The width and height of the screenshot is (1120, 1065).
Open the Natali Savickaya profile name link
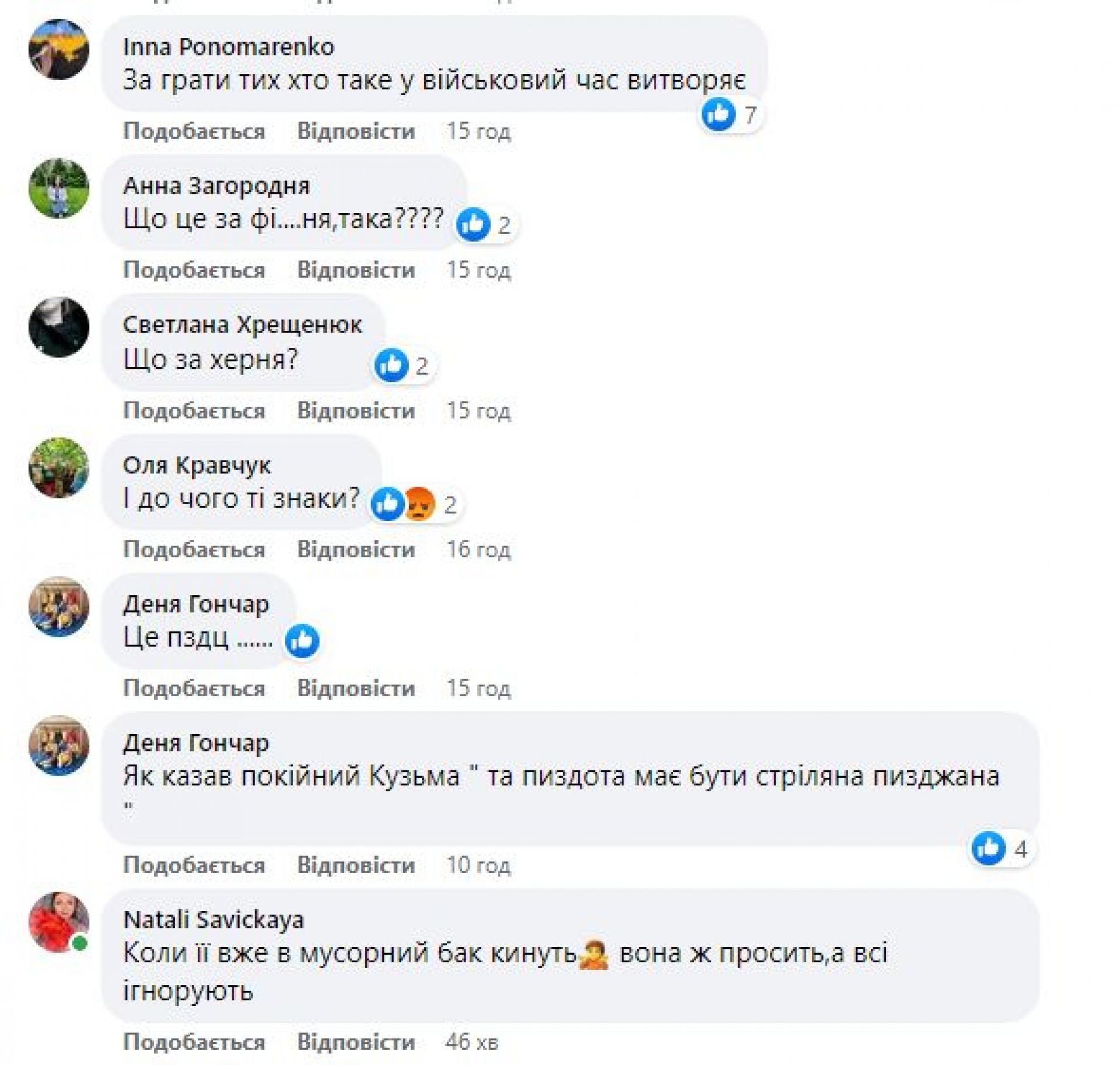coord(213,920)
